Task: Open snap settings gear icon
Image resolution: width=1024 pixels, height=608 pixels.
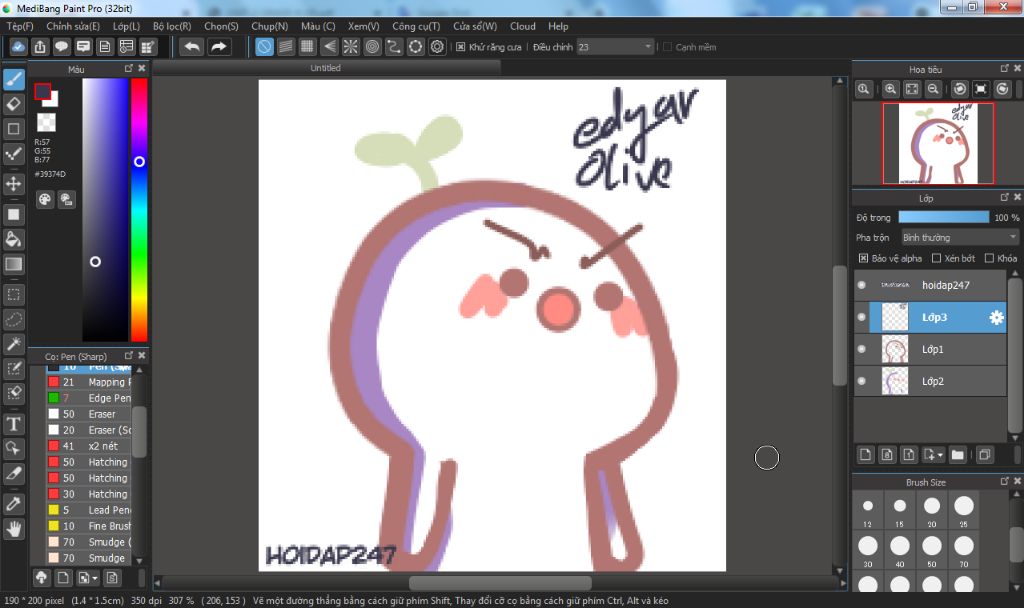Action: click(x=438, y=46)
